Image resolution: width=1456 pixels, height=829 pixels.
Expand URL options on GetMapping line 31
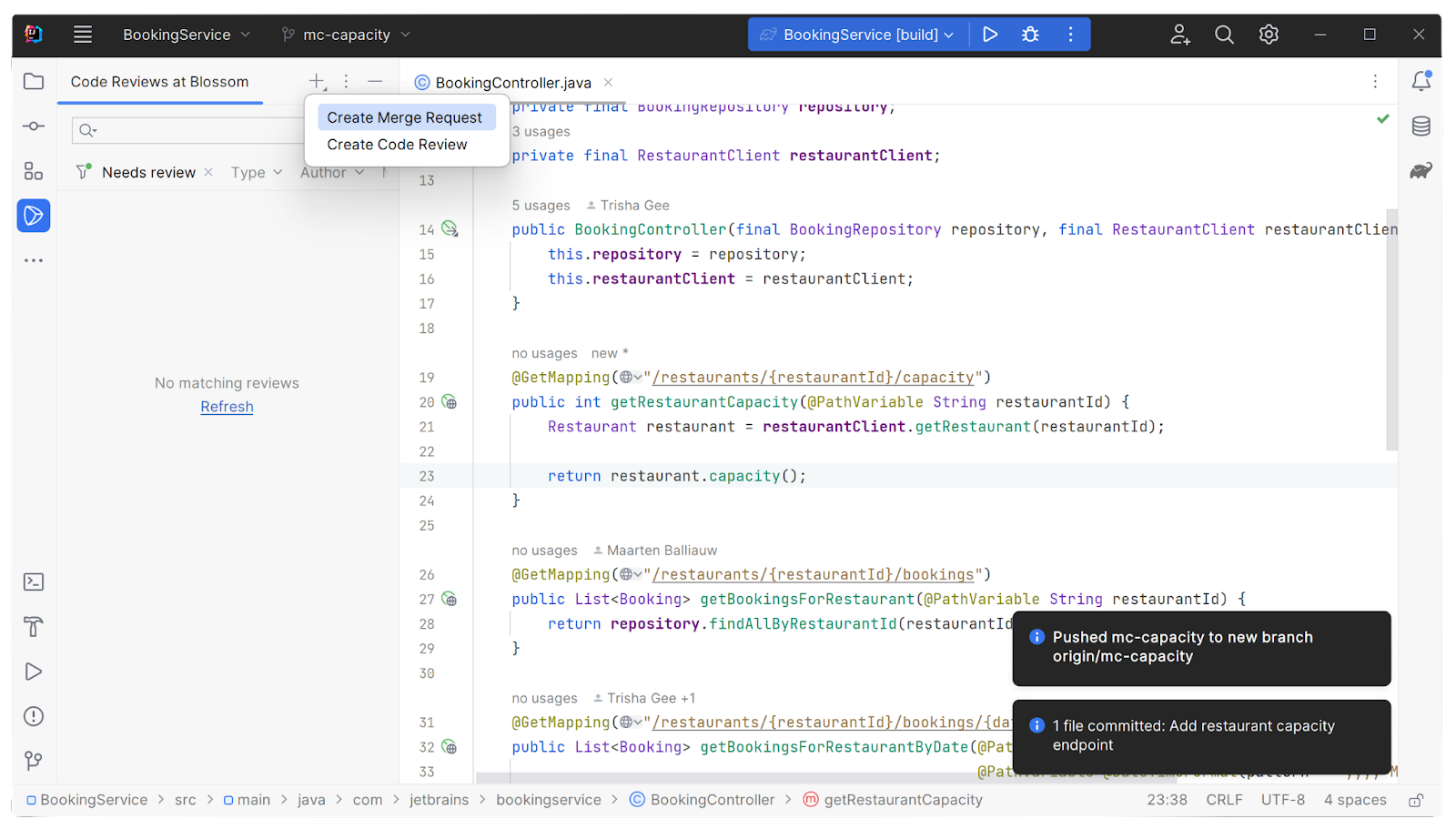tap(632, 722)
